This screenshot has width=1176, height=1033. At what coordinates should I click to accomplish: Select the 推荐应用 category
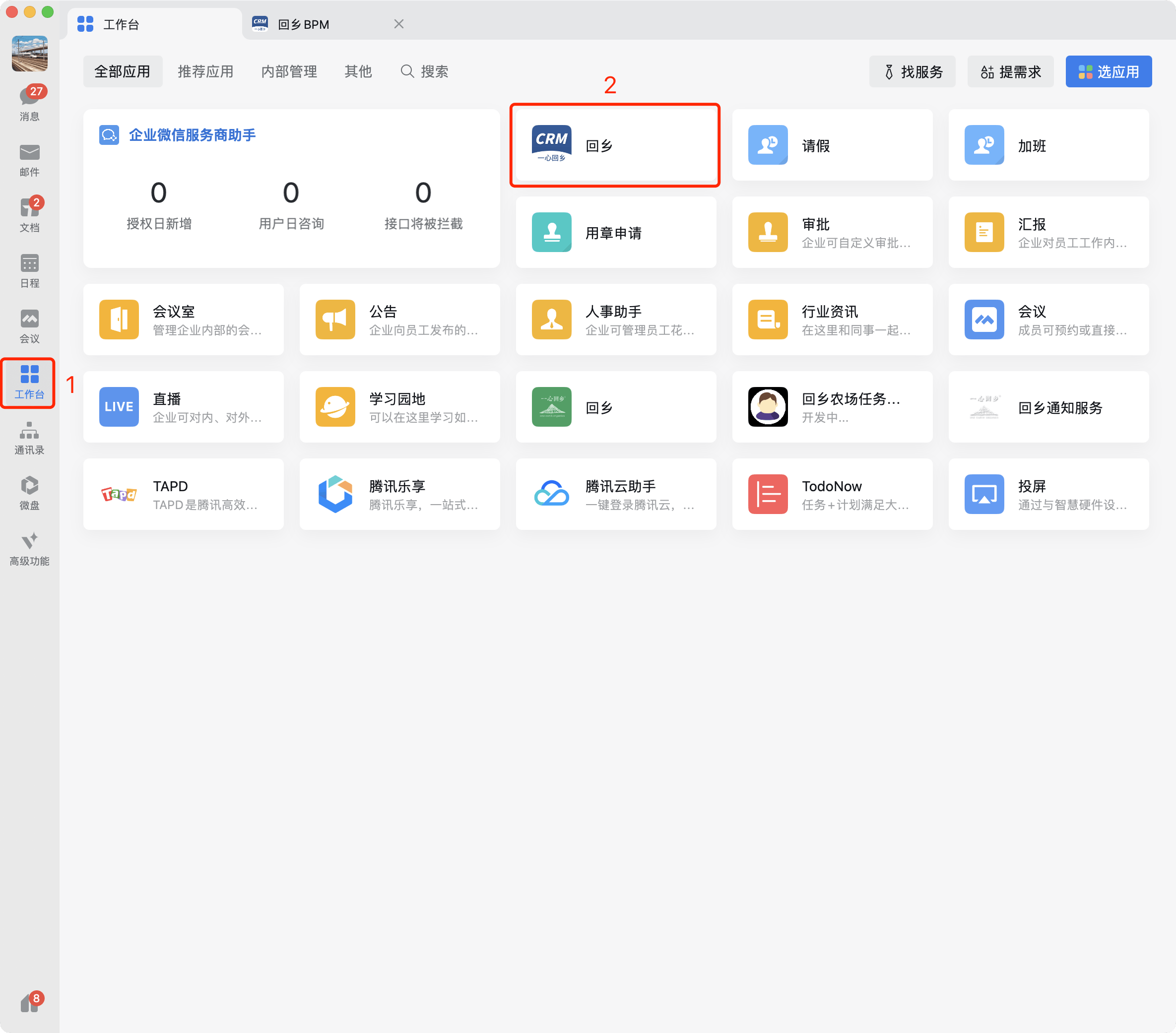tap(205, 71)
